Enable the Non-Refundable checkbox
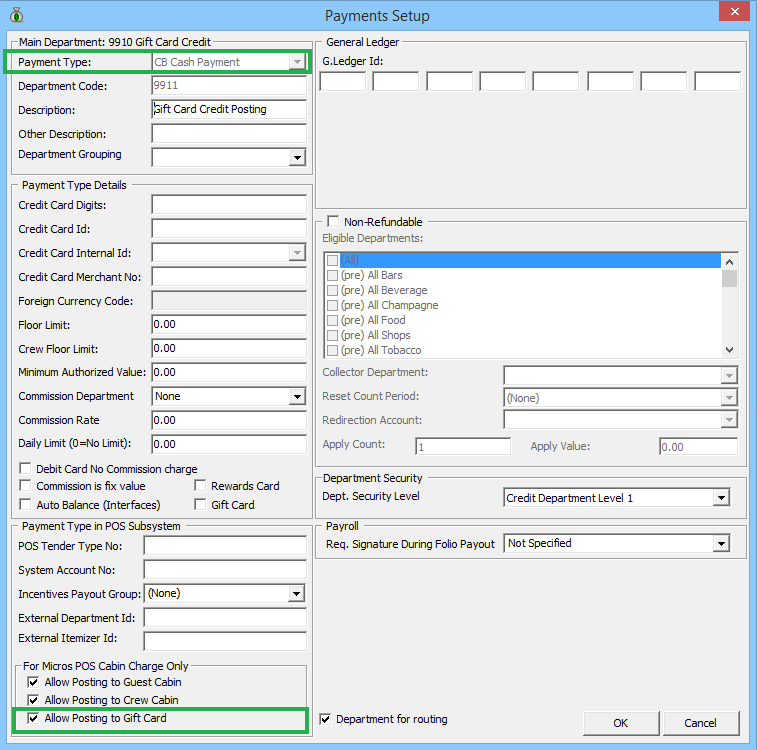The height and width of the screenshot is (750, 758). [x=333, y=221]
